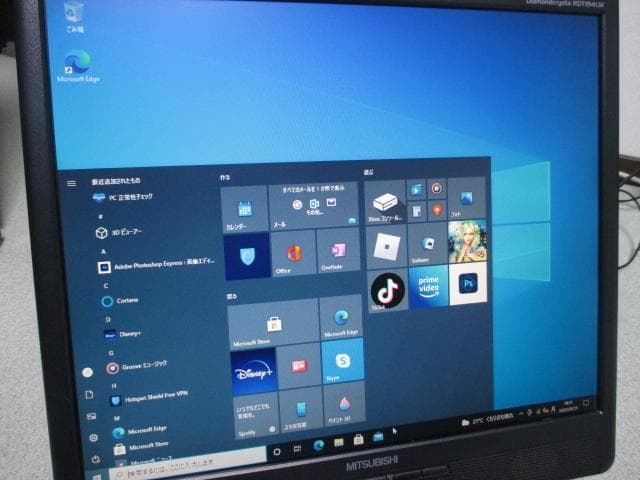The height and width of the screenshot is (480, 640).
Task: Open Settings gear in the Start menu rail
Action: pyautogui.click(x=93, y=438)
